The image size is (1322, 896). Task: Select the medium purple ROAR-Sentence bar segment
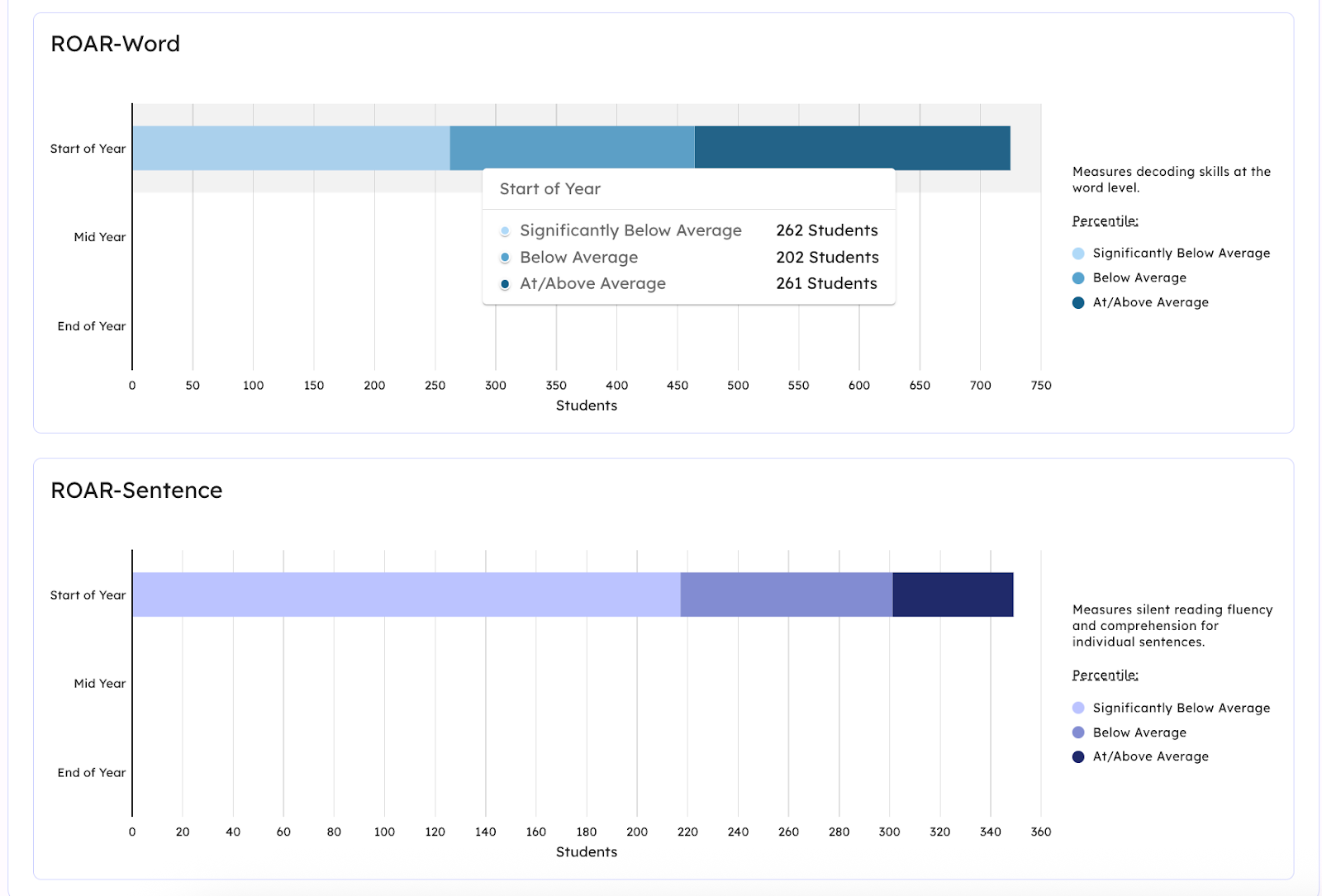coord(786,595)
